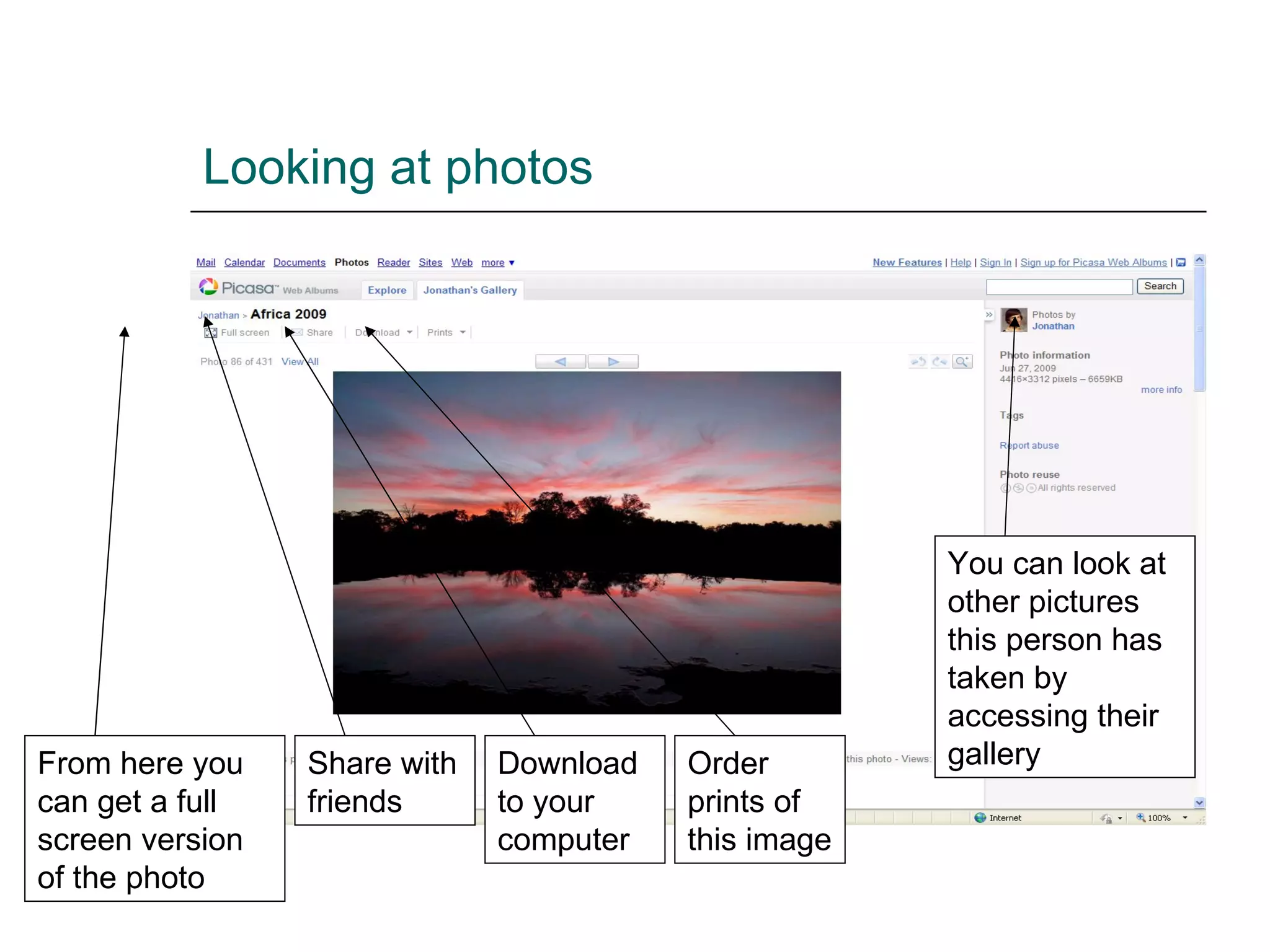
Task: Go to previous photo with left arrow
Action: pyautogui.click(x=561, y=361)
